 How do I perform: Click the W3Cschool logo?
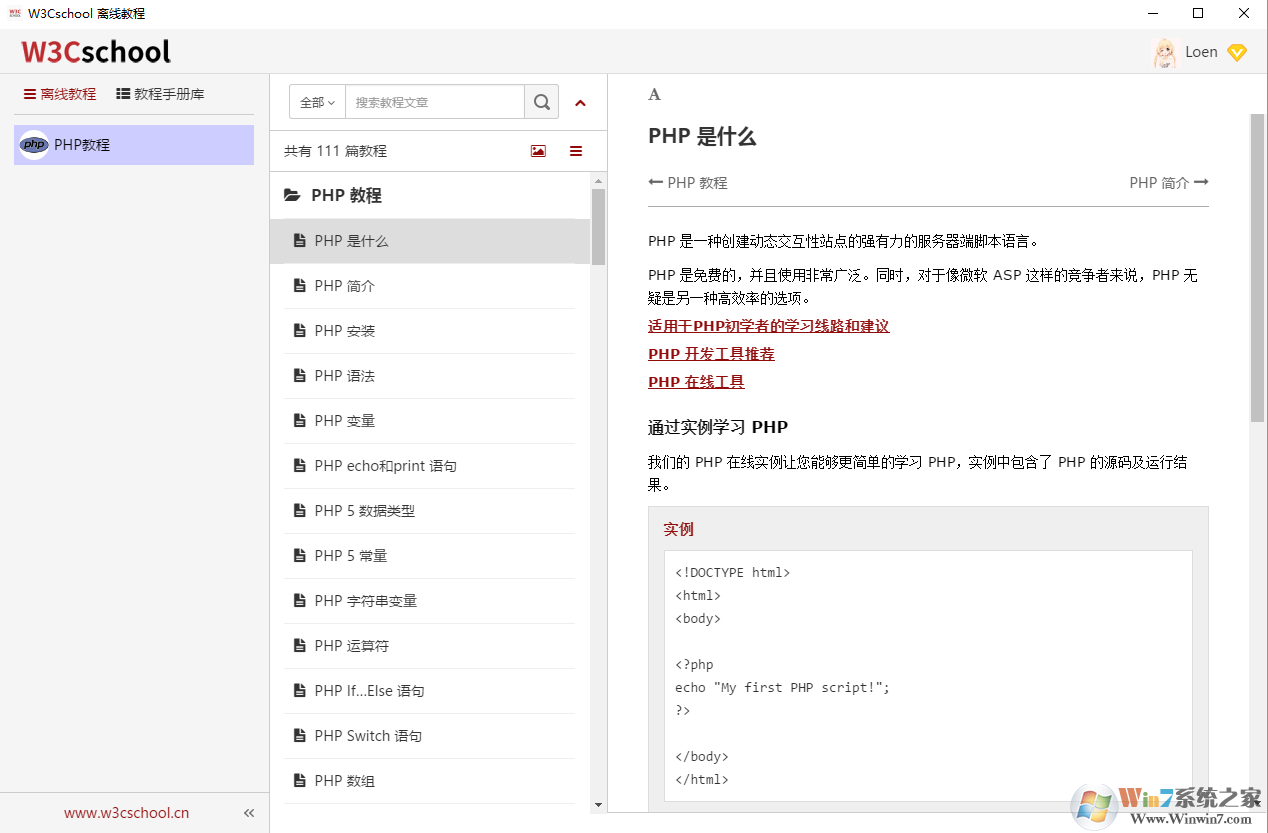(95, 51)
